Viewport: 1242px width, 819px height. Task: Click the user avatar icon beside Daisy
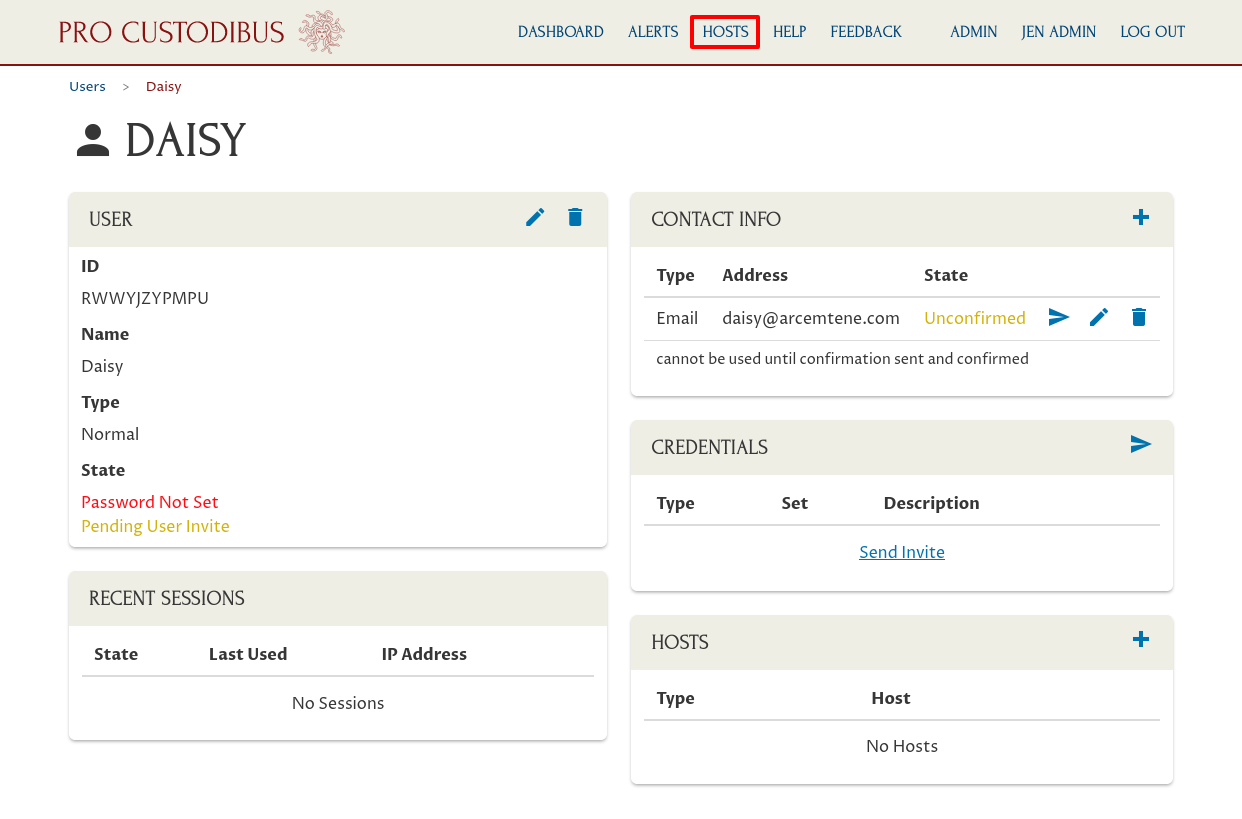coord(93,140)
